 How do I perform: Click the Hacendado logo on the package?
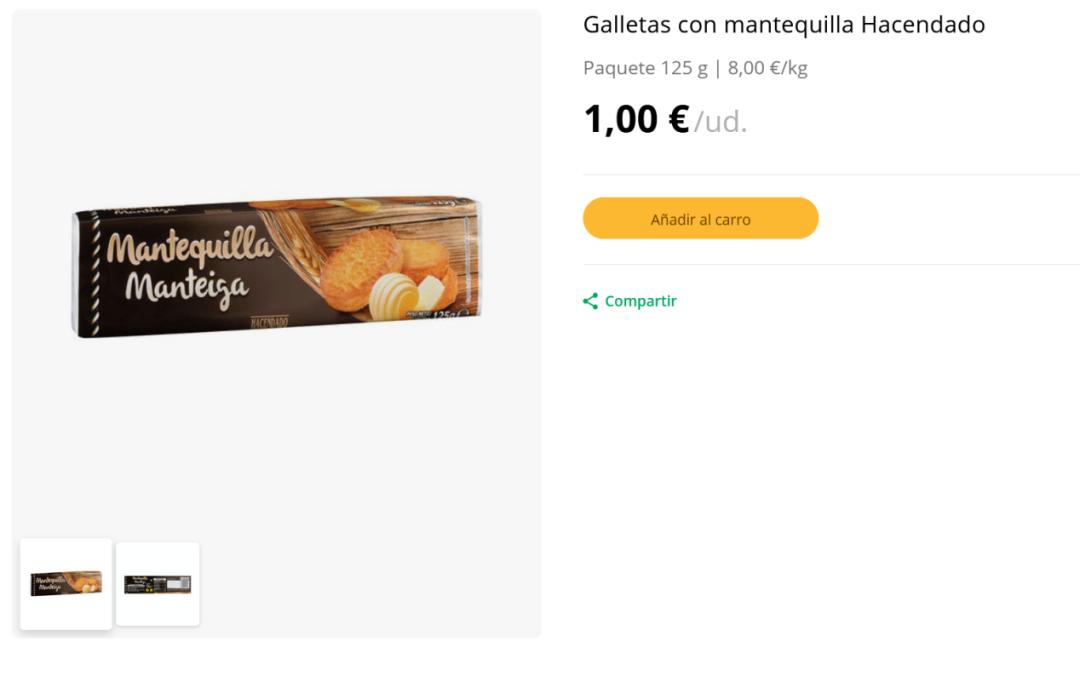coord(269,322)
